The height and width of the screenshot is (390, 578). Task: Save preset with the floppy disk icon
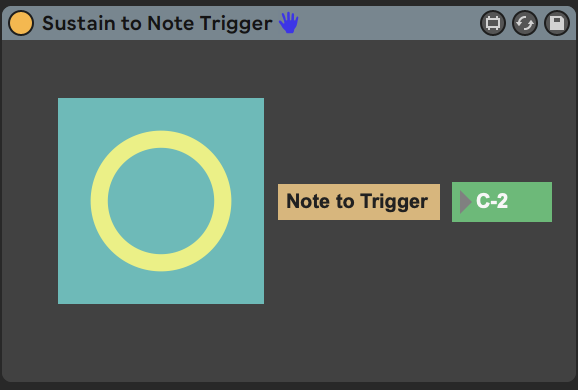click(x=557, y=23)
